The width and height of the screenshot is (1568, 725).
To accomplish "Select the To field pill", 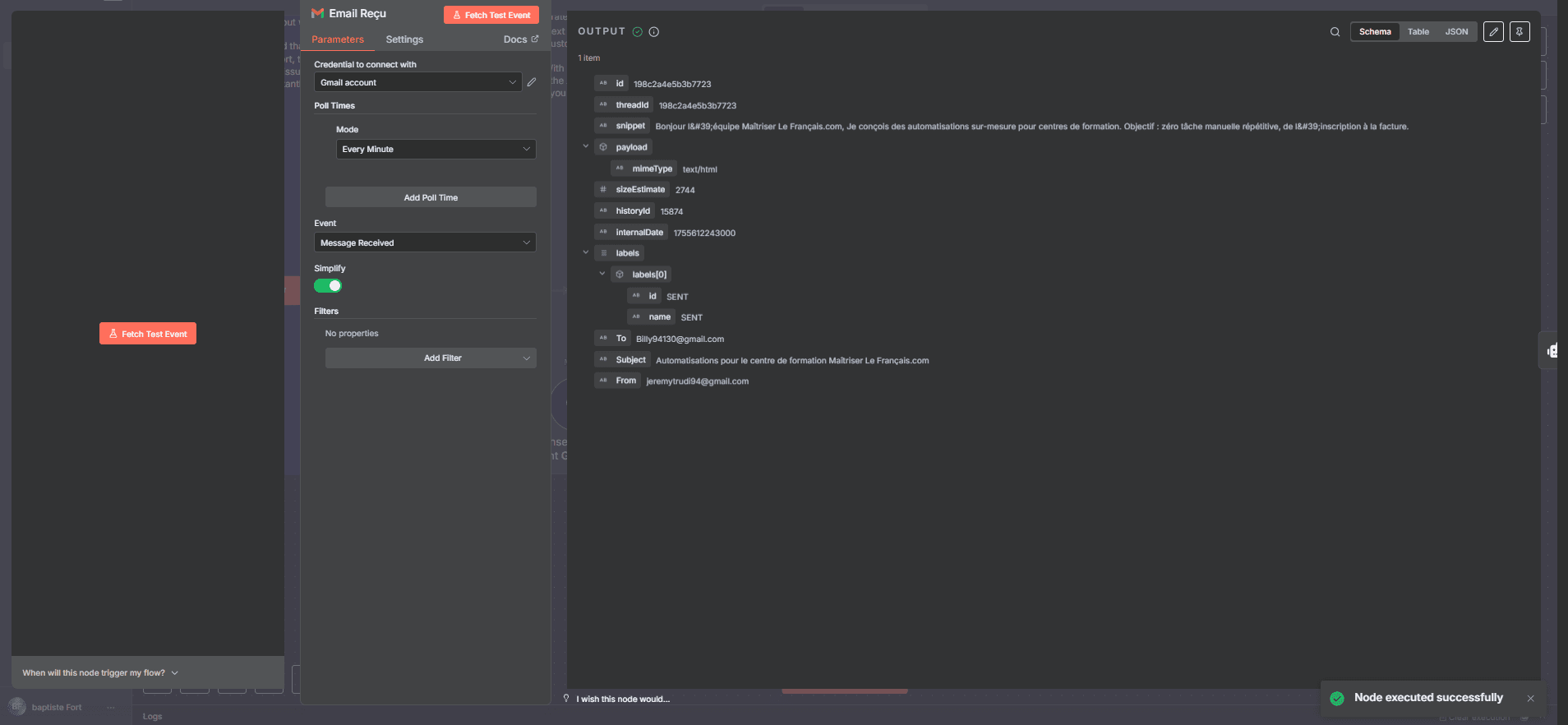I will (x=612, y=339).
